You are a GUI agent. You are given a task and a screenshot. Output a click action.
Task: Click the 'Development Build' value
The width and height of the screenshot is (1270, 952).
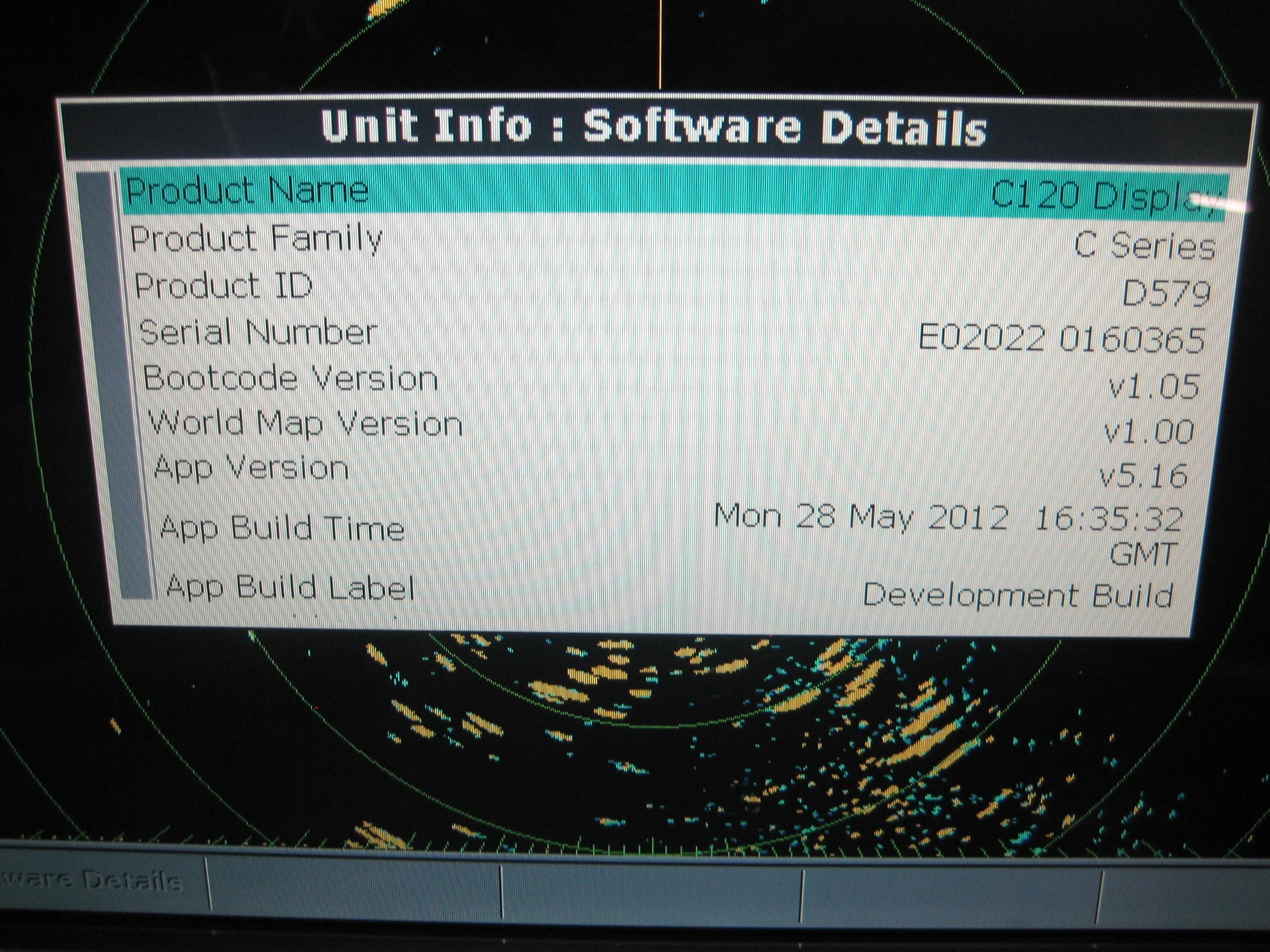point(1018,596)
